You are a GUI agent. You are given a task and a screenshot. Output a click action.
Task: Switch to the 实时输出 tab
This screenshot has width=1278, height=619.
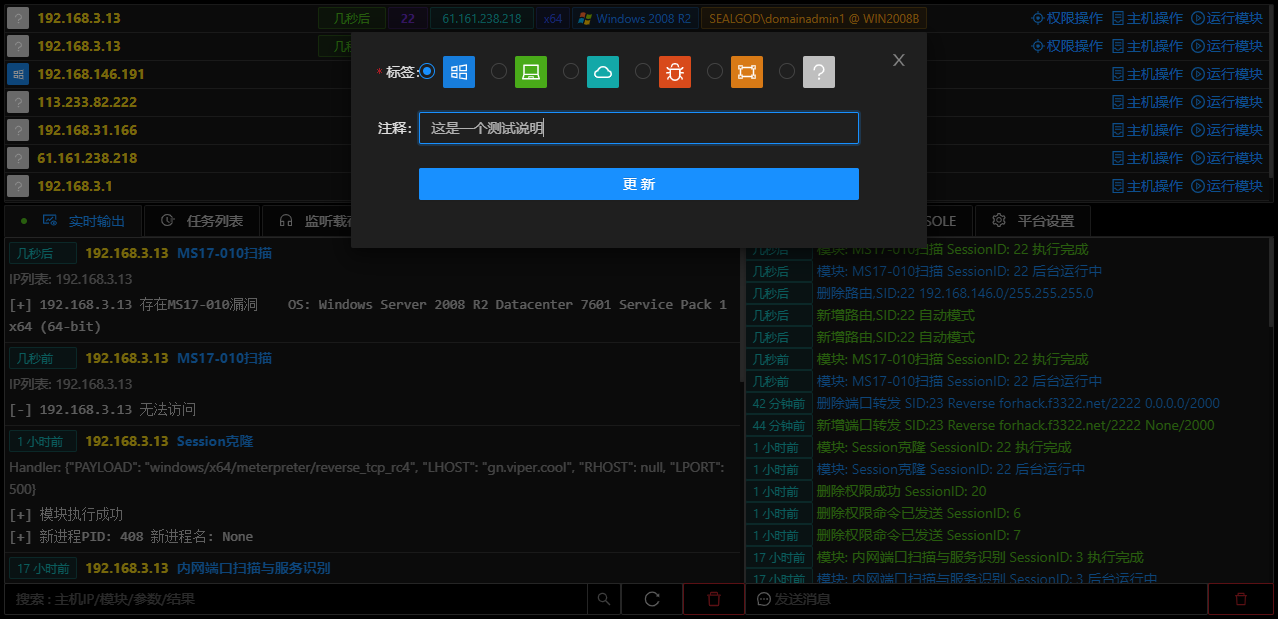coord(74,221)
